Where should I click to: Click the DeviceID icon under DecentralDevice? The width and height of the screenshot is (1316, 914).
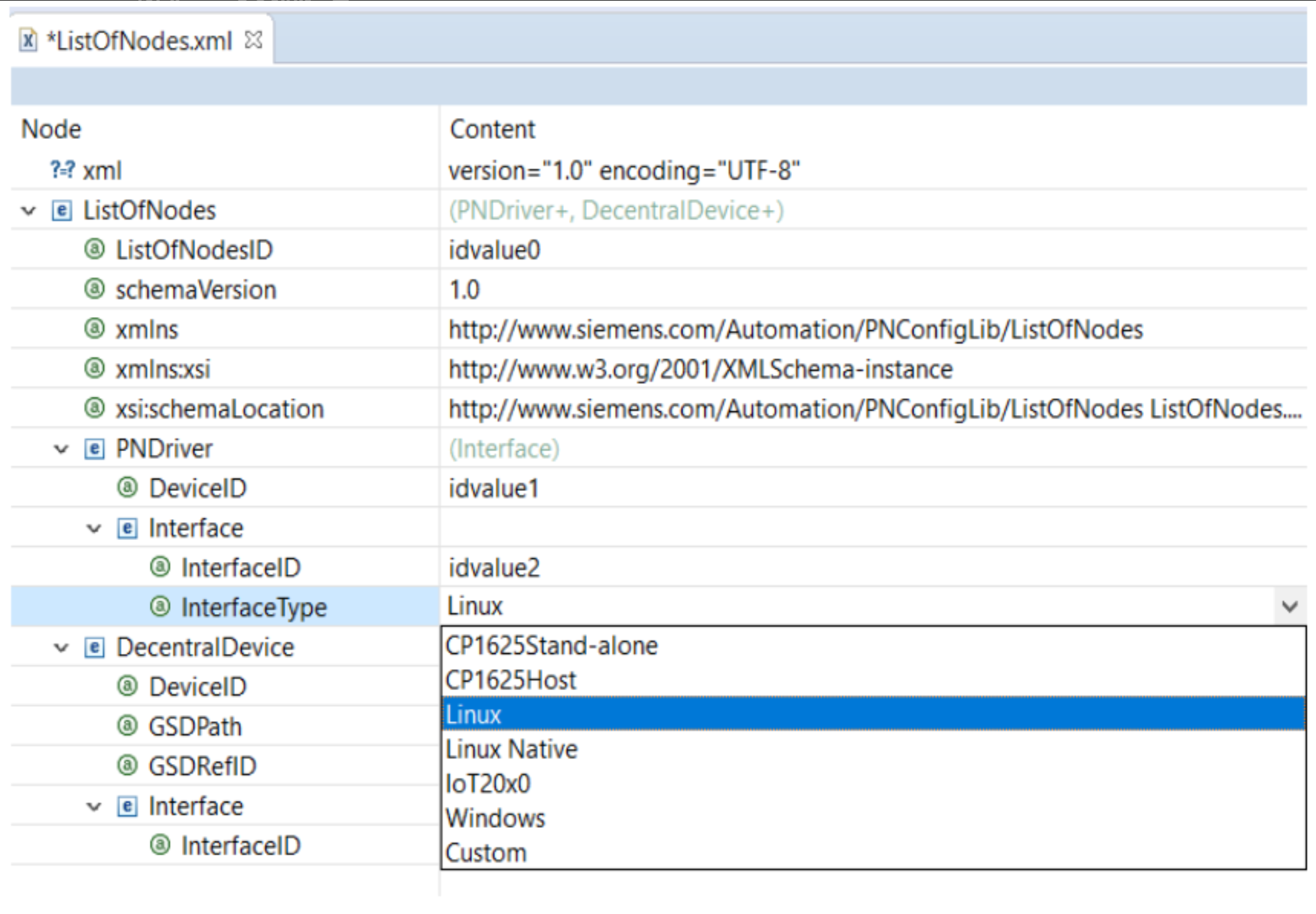pyautogui.click(x=127, y=686)
